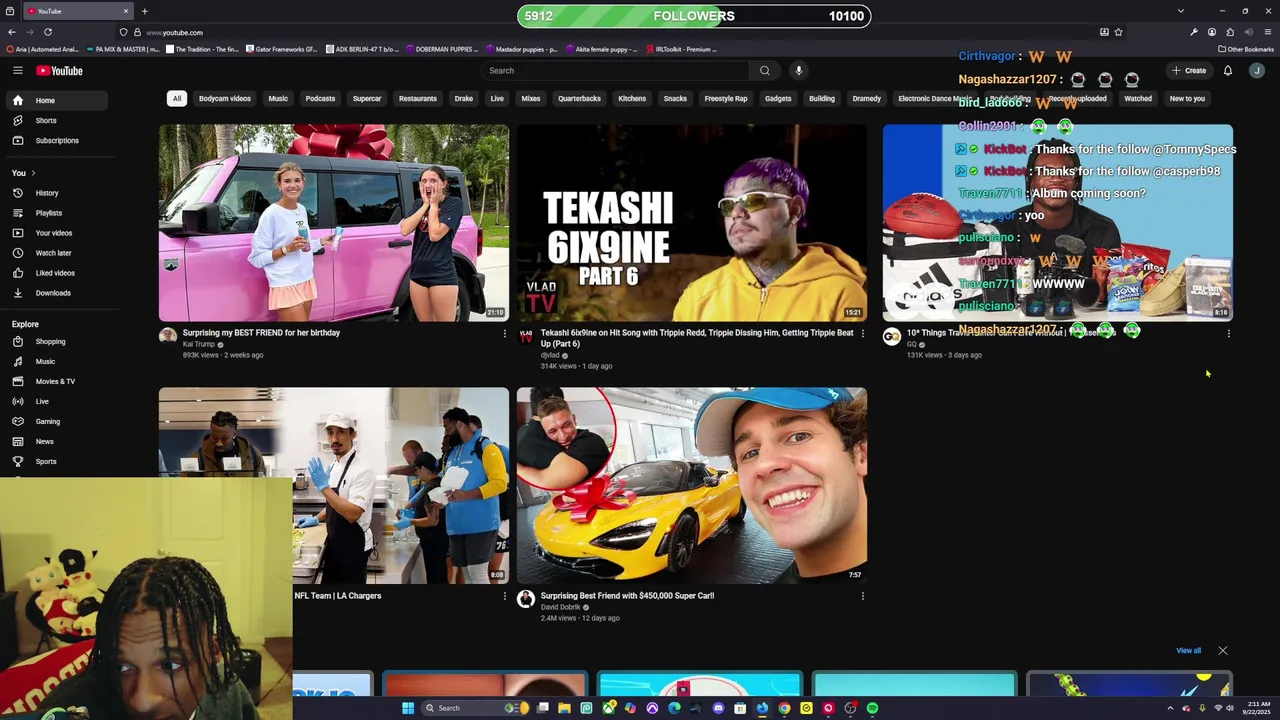The height and width of the screenshot is (720, 1280).
Task: Click View all on the Shorts shelf
Action: pos(1188,650)
